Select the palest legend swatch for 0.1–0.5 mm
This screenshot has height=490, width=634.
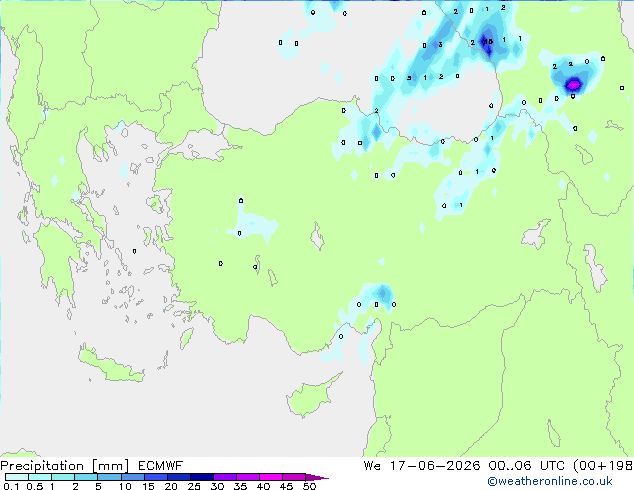[x=17, y=477]
